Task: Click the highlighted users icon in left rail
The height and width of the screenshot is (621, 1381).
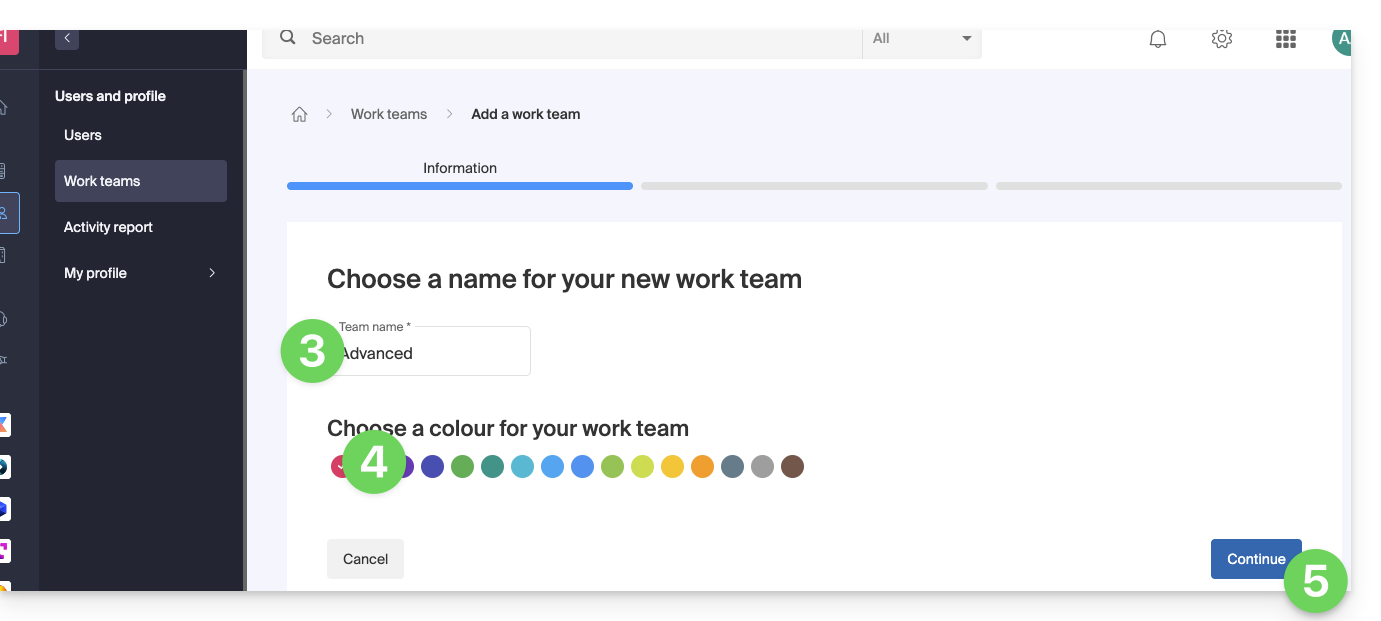Action: pyautogui.click(x=5, y=212)
